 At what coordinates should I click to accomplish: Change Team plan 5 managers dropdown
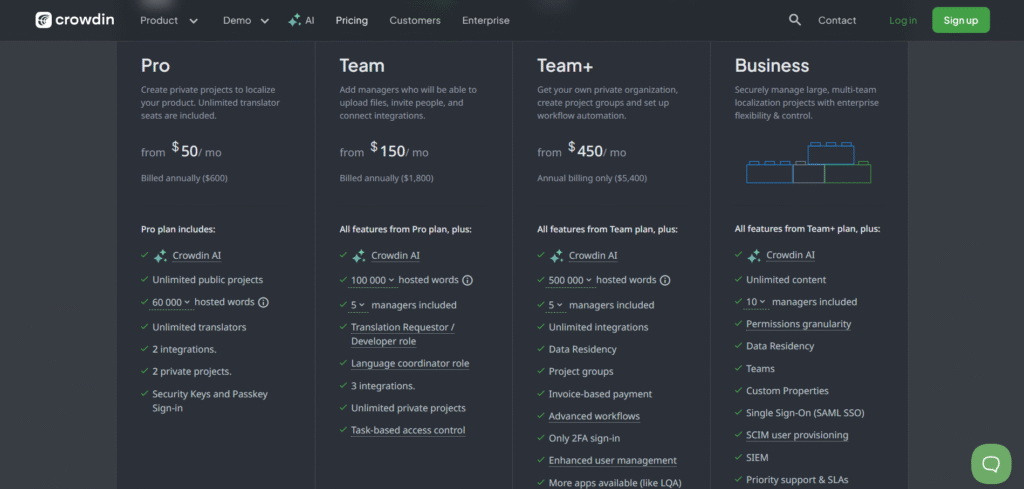358,305
